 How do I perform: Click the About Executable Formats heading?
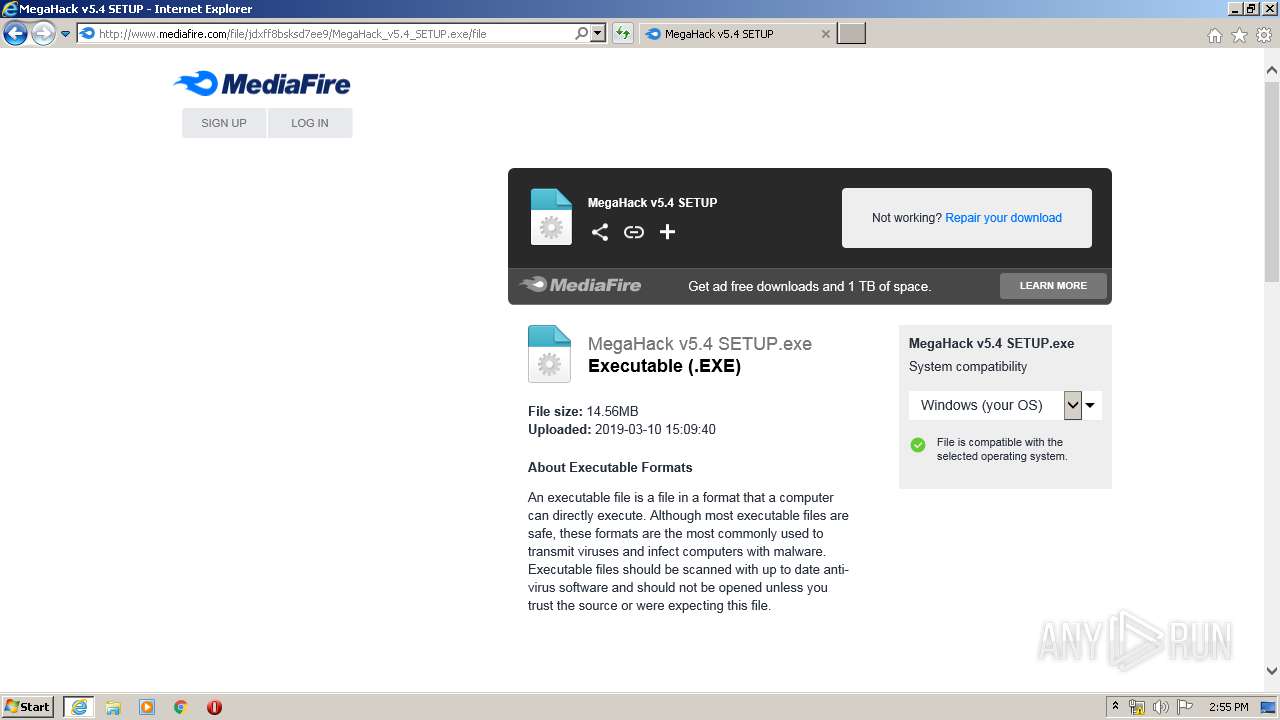610,467
